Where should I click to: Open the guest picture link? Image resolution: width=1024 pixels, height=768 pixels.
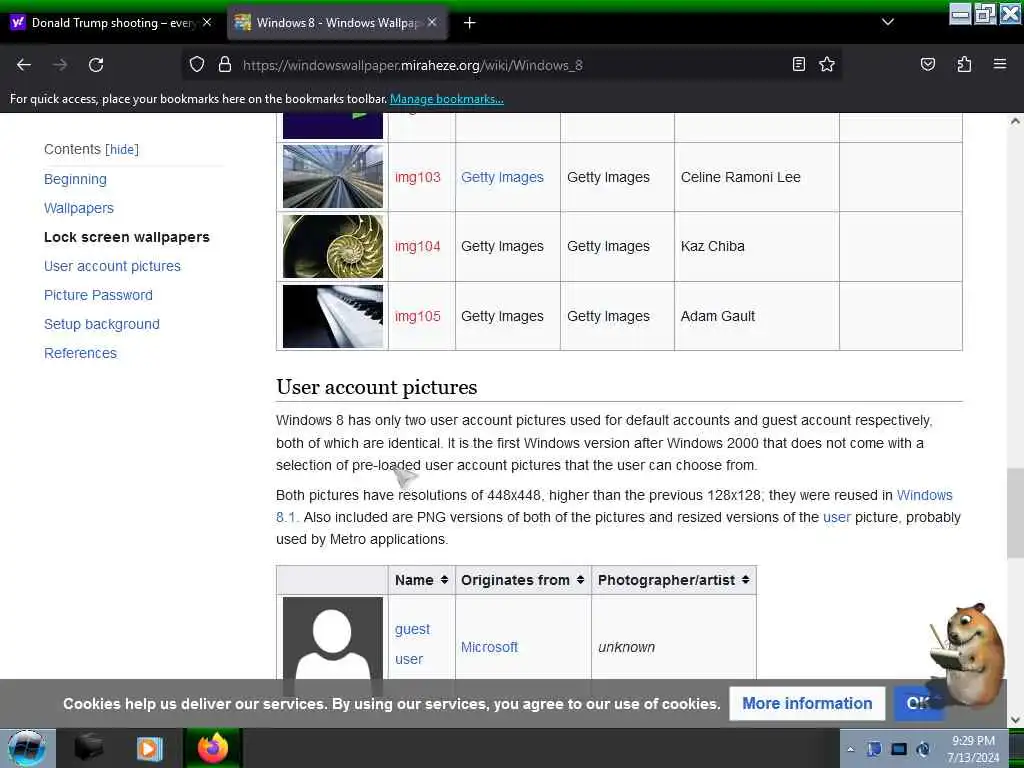pyautogui.click(x=412, y=630)
